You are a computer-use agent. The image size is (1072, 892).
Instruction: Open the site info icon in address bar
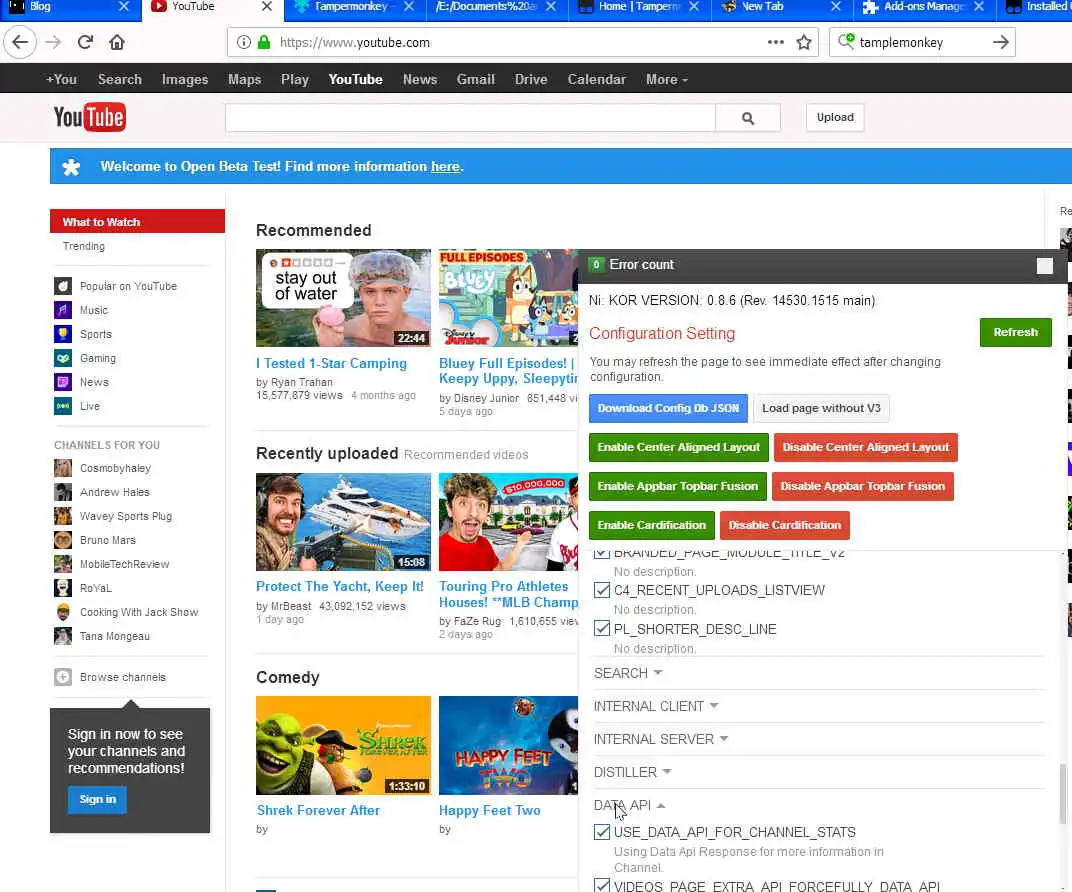[243, 42]
